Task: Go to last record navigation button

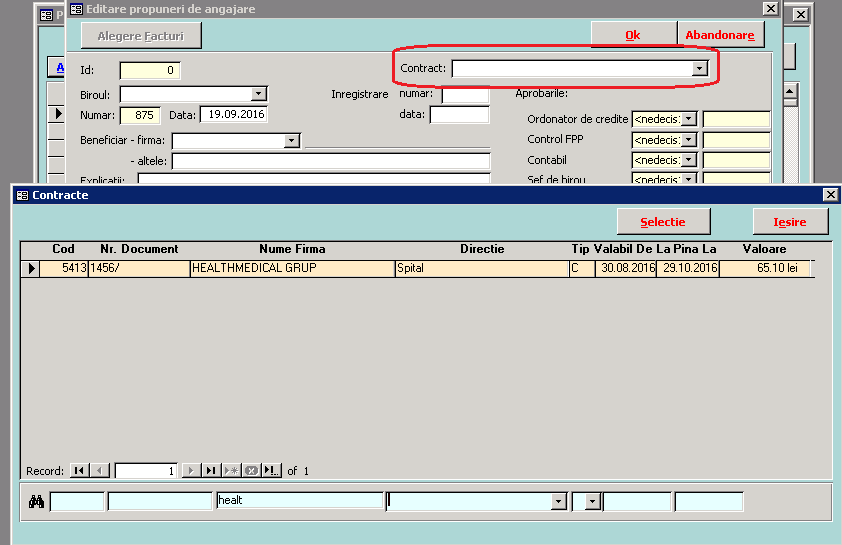Action: pyautogui.click(x=211, y=470)
